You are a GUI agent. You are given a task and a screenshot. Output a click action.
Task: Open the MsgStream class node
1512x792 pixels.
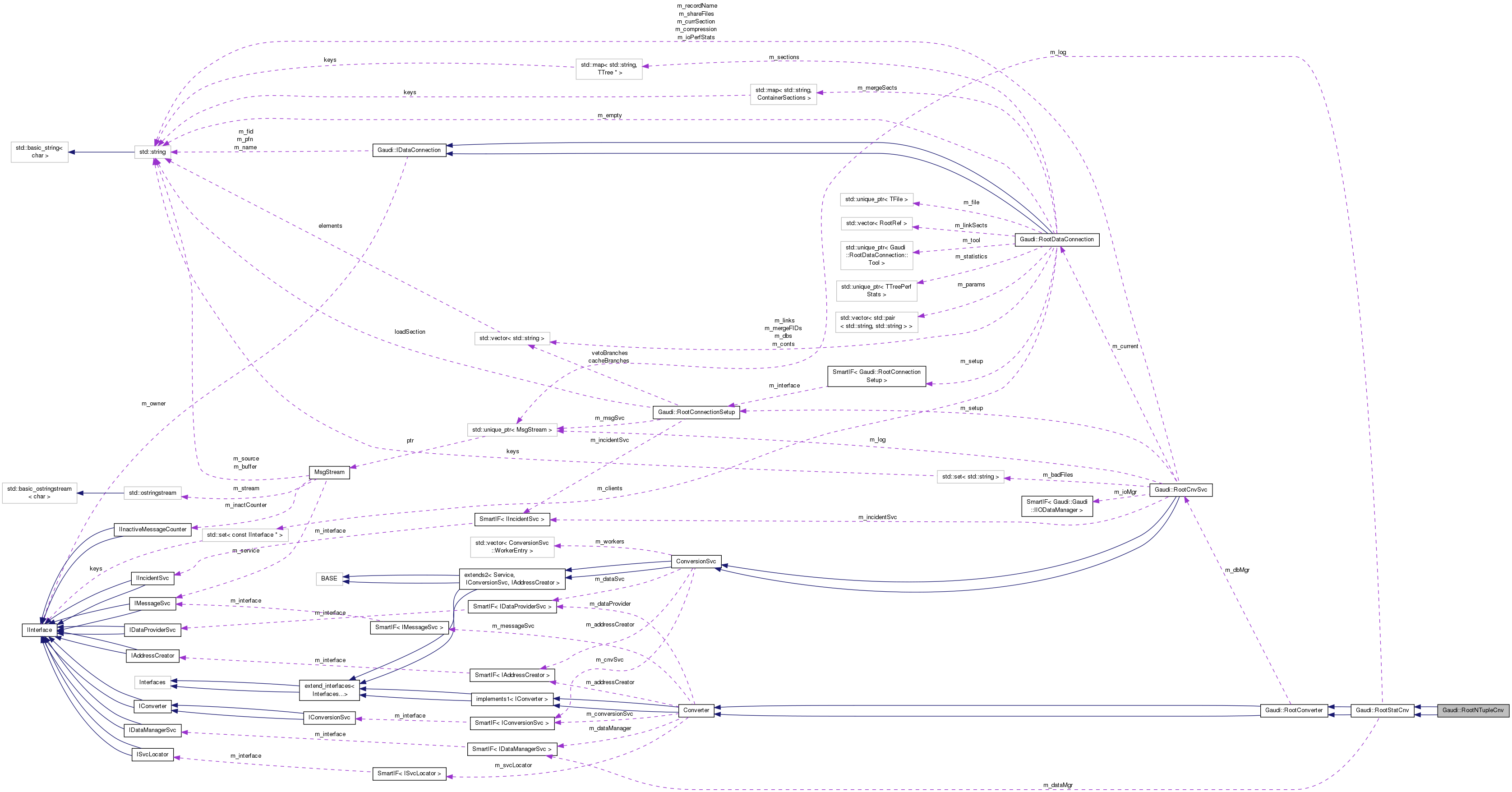[x=329, y=472]
